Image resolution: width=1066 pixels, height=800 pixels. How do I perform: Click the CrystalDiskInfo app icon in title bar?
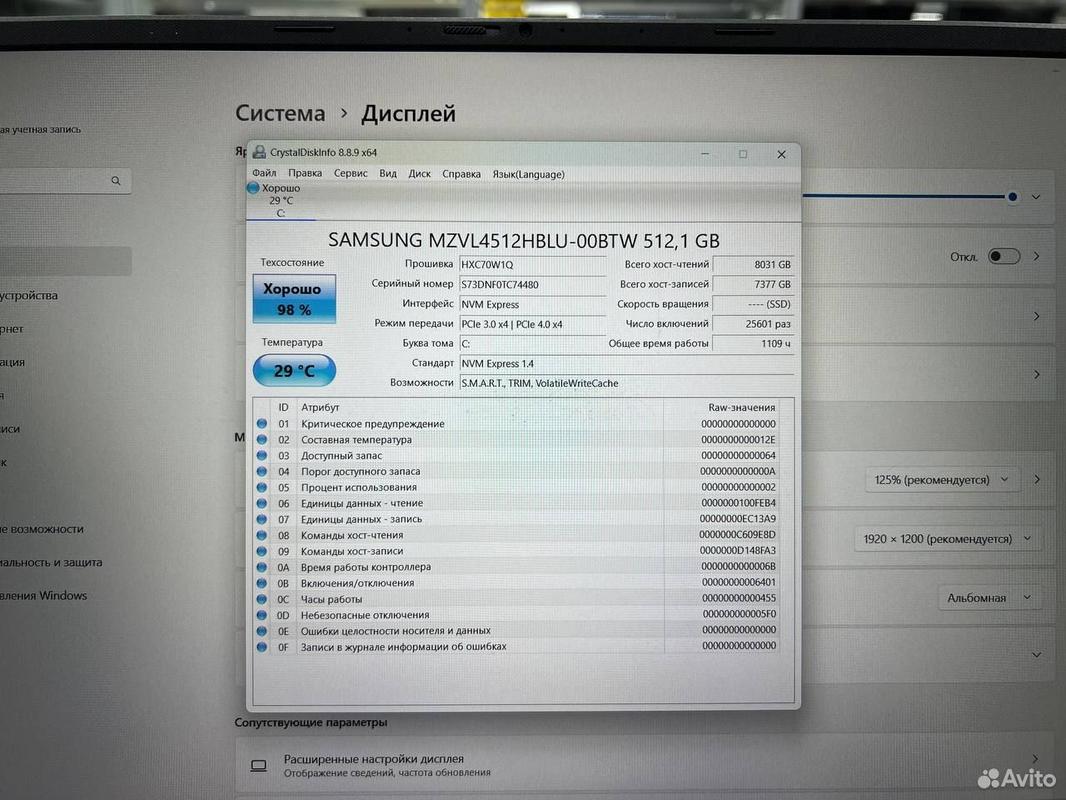[259, 152]
